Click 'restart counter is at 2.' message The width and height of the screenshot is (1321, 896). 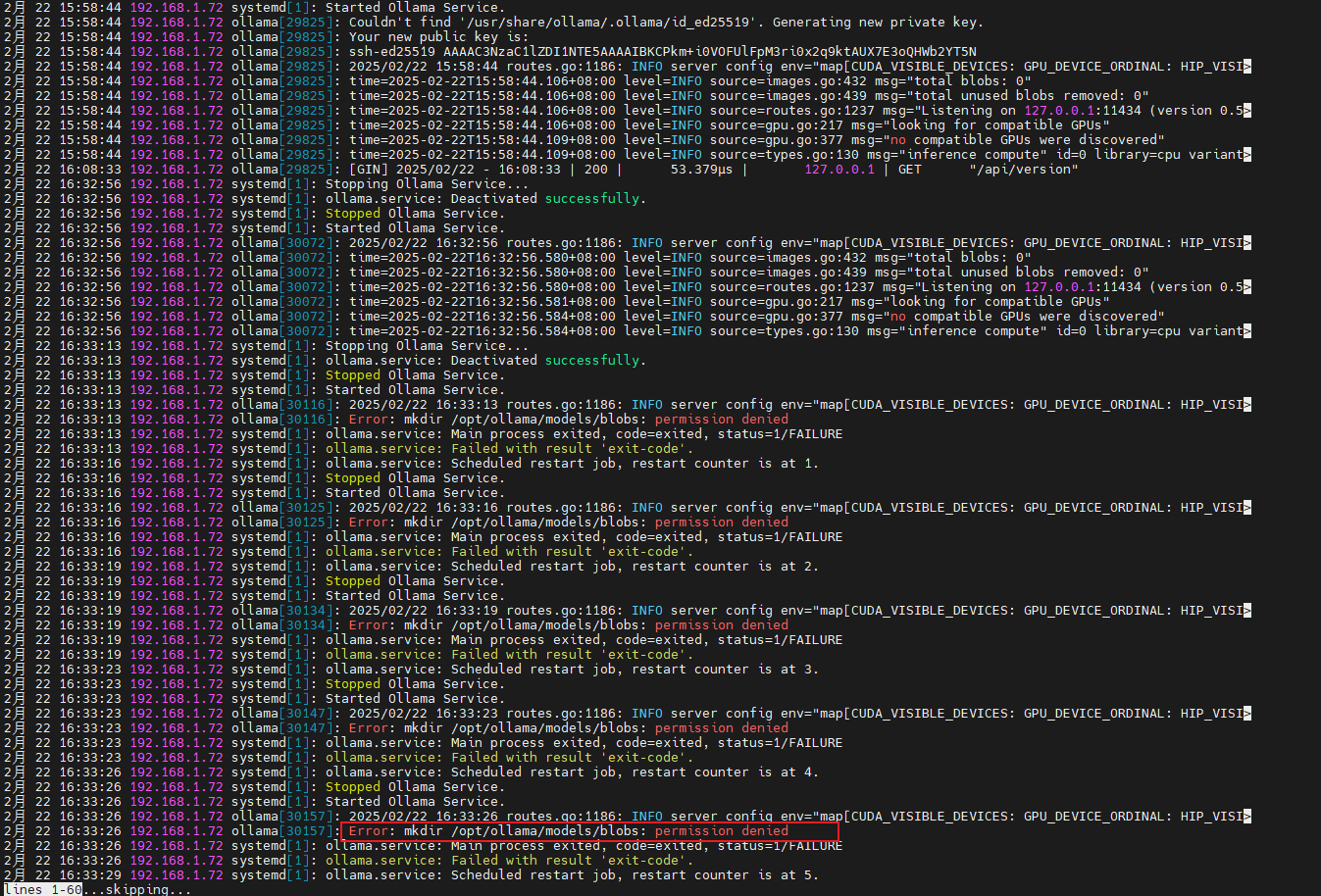725,566
